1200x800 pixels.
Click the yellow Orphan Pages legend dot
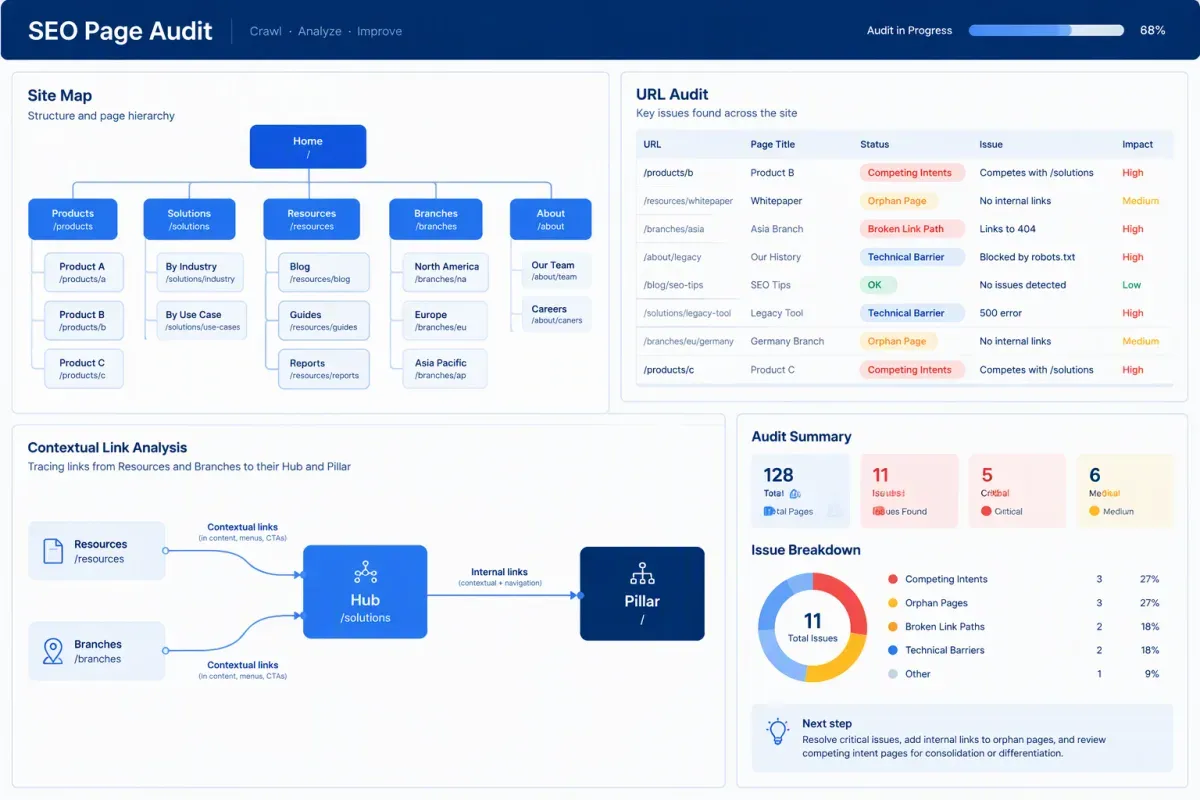coord(892,603)
